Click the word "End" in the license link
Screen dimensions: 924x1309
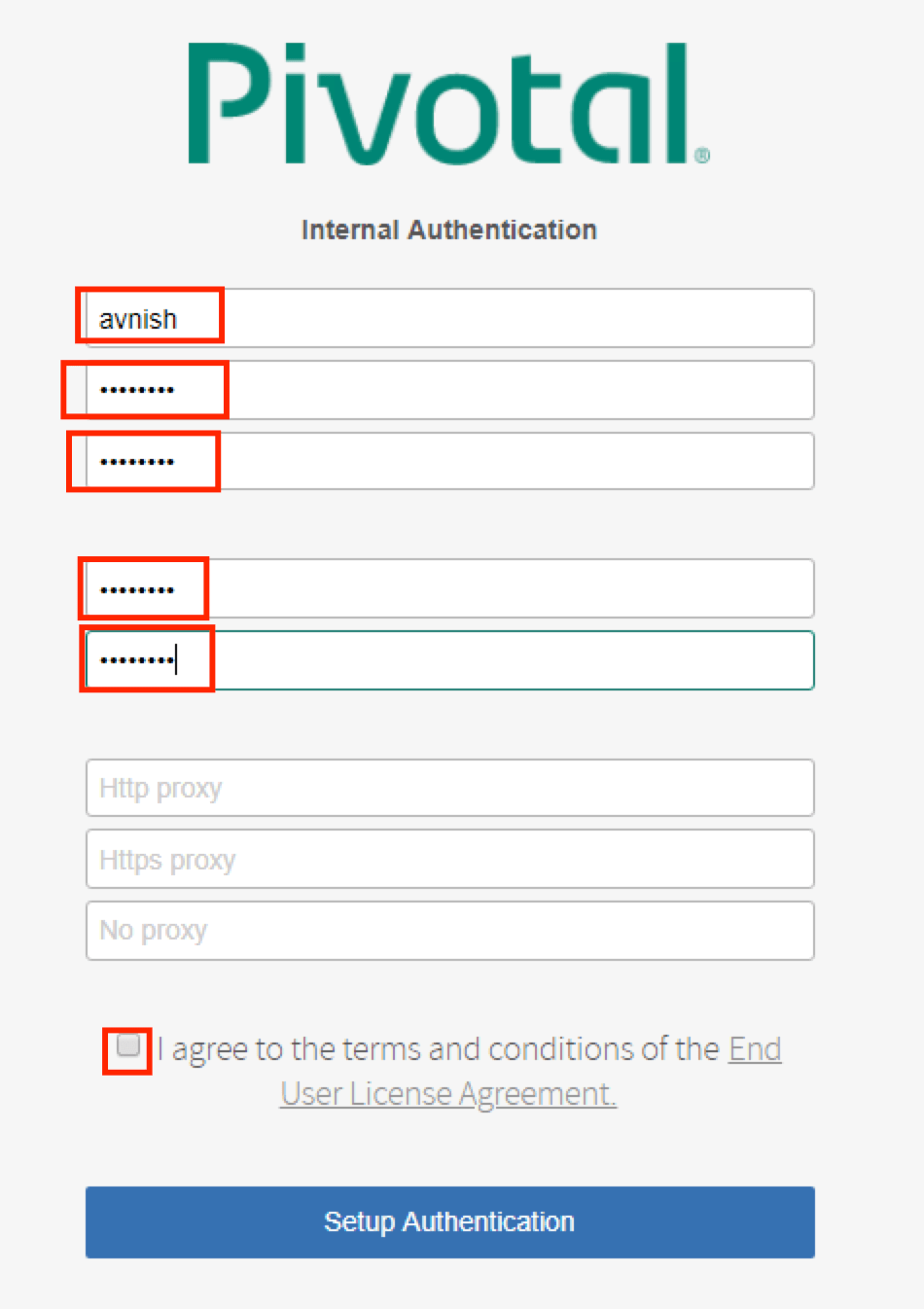[x=755, y=1049]
